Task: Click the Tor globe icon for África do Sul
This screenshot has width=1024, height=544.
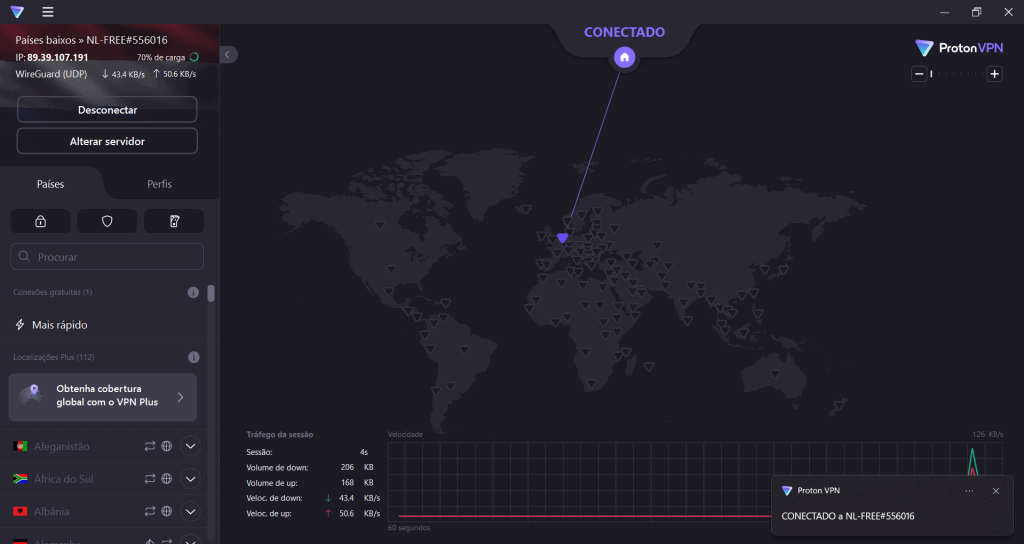Action: coord(167,479)
